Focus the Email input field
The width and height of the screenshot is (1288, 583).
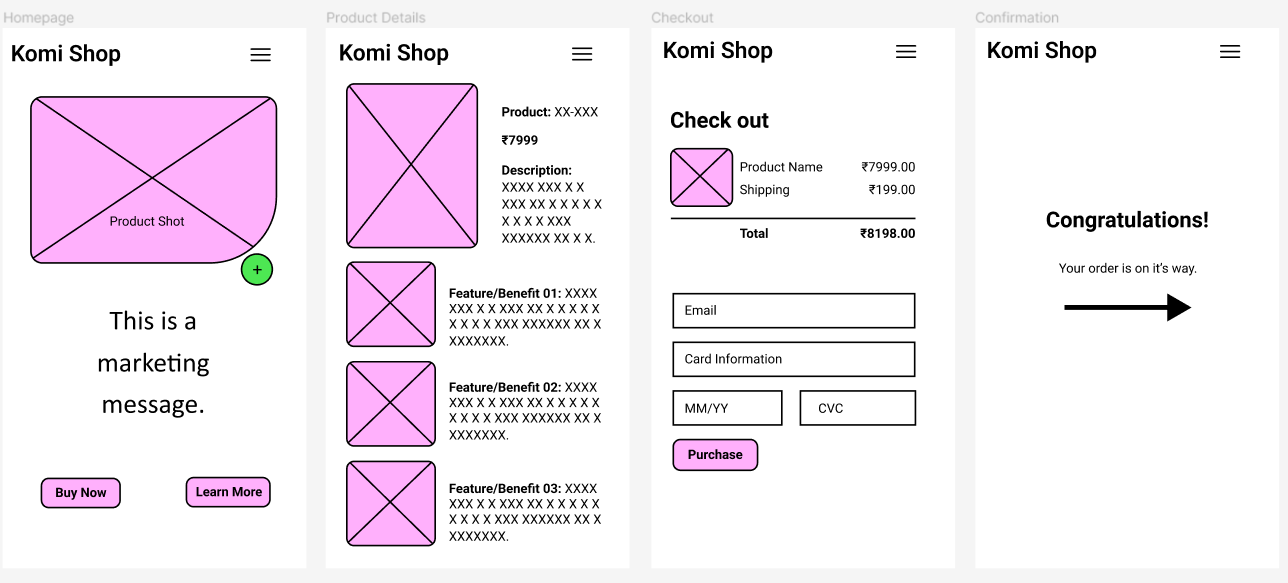(793, 311)
